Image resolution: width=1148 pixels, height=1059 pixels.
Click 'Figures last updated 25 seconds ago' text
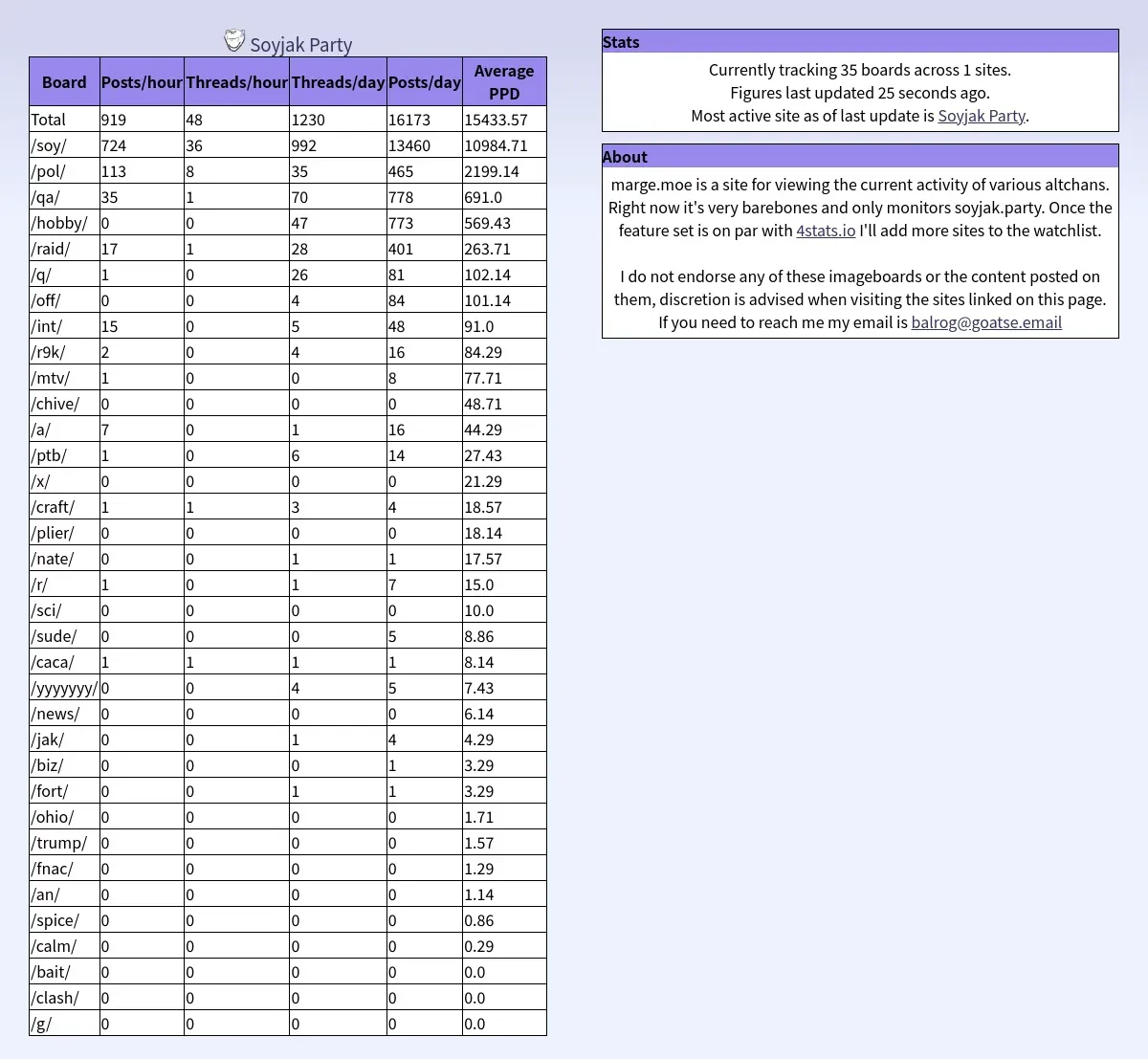coord(860,93)
